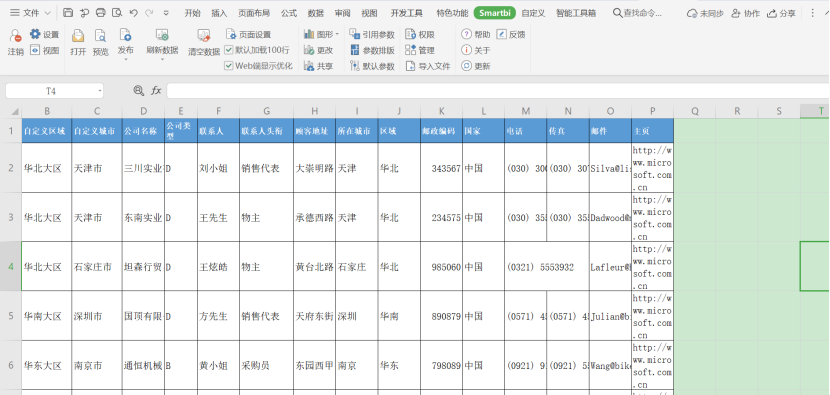Click the print preview icon in quick toolbar
The width and height of the screenshot is (830, 395).
pos(117,13)
